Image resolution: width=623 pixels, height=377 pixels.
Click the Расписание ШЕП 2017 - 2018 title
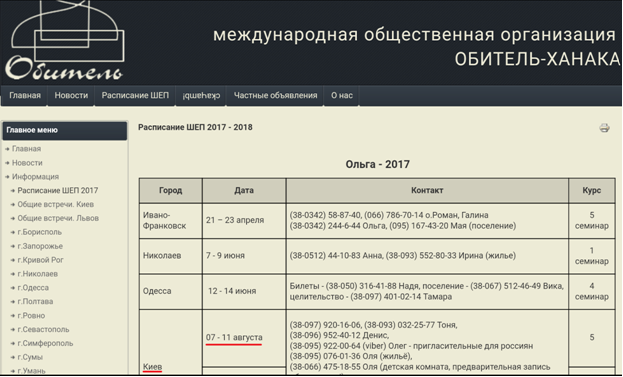tap(195, 128)
